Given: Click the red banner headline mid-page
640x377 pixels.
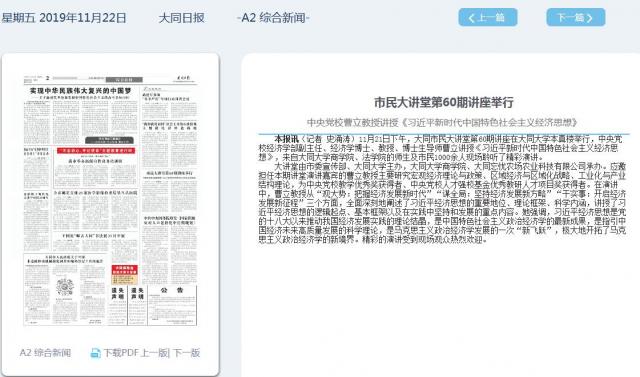Looking at the screenshot, I should click(96, 151).
